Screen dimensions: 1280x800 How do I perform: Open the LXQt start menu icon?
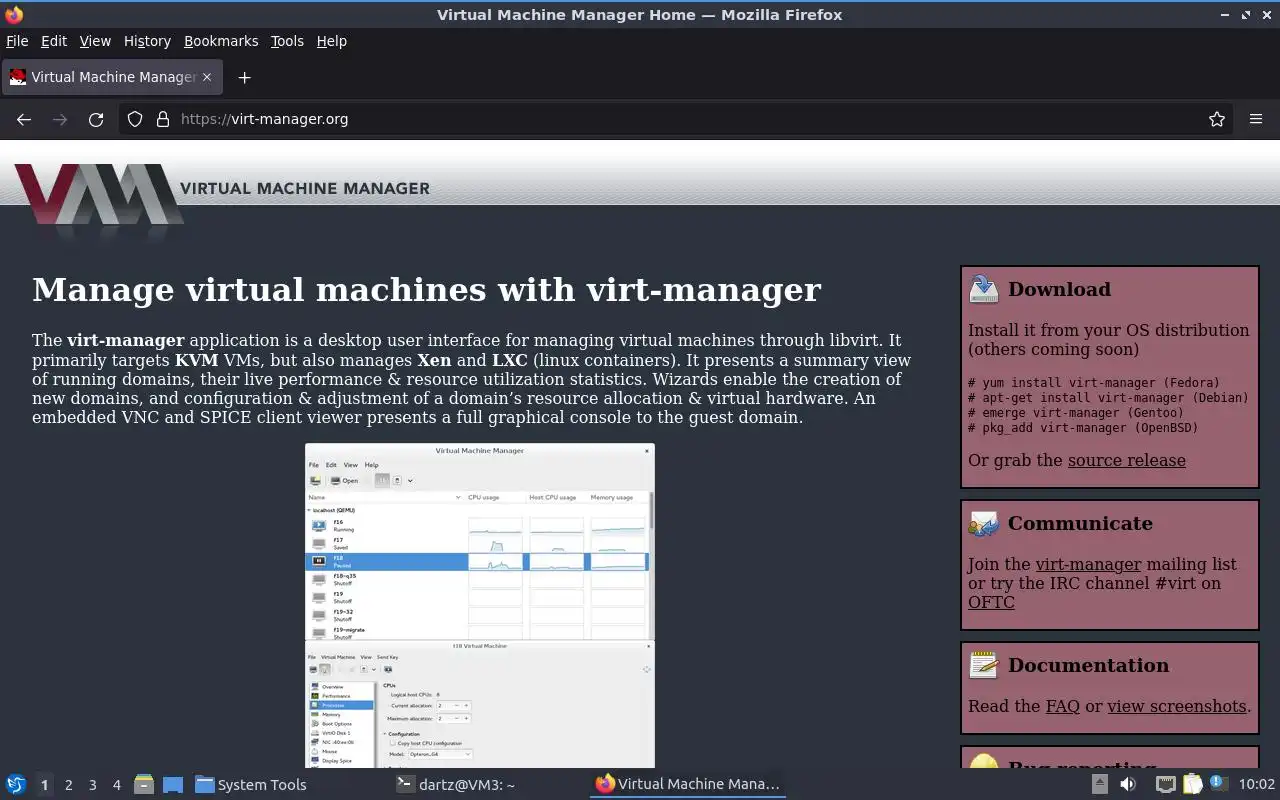click(x=16, y=784)
